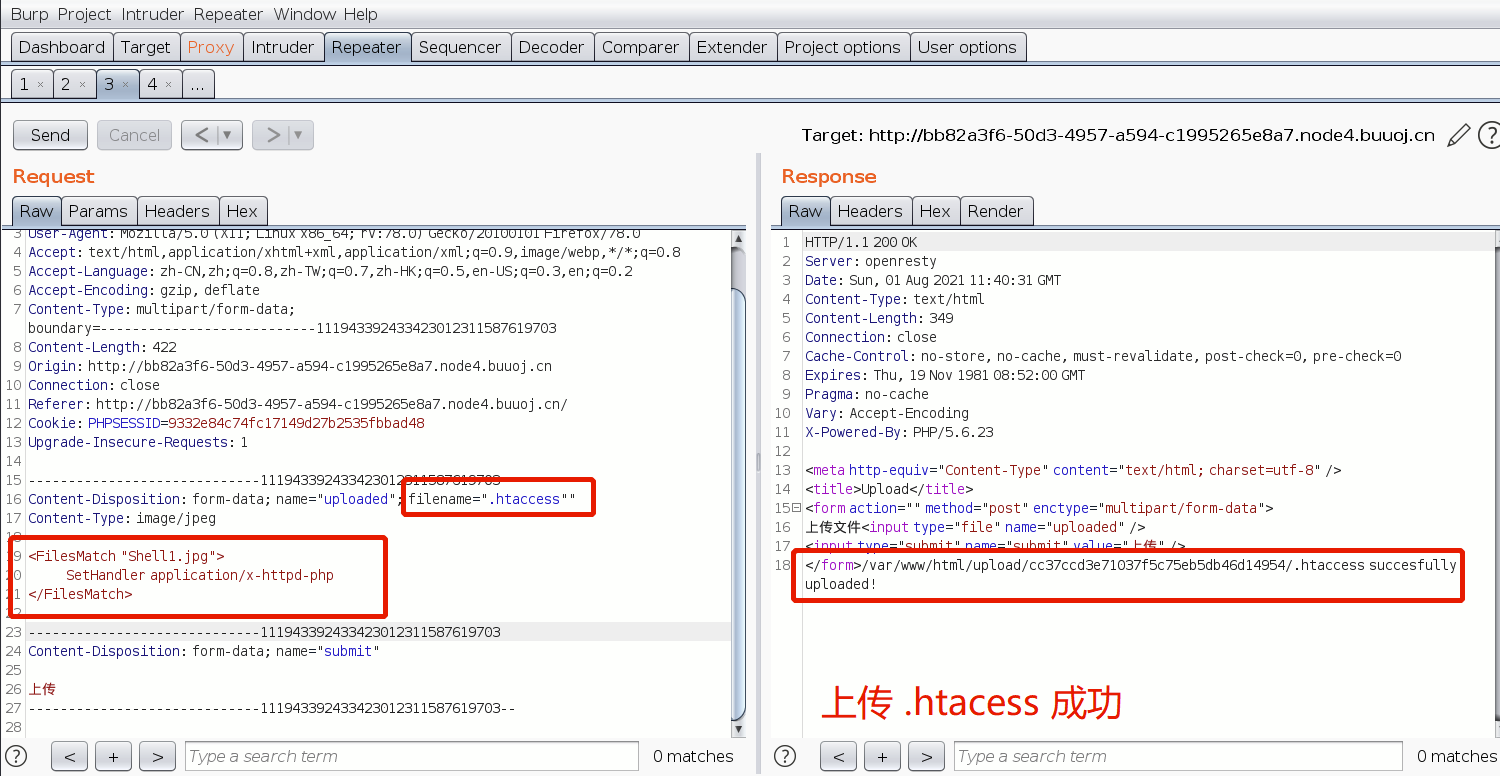Open the User options tab
The width and height of the screenshot is (1500, 776).
967,47
